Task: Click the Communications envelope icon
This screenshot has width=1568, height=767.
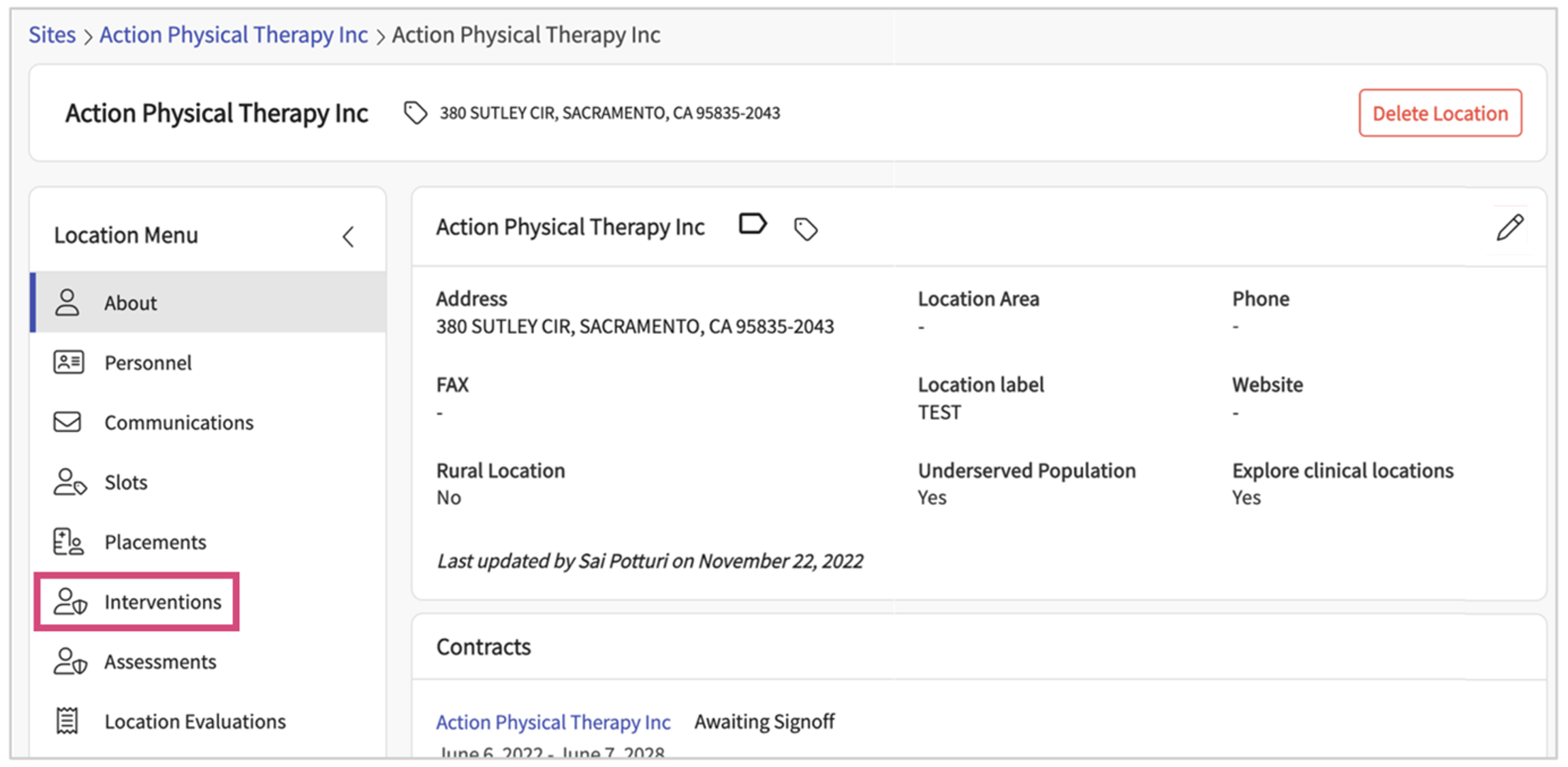Action: pyautogui.click(x=67, y=422)
